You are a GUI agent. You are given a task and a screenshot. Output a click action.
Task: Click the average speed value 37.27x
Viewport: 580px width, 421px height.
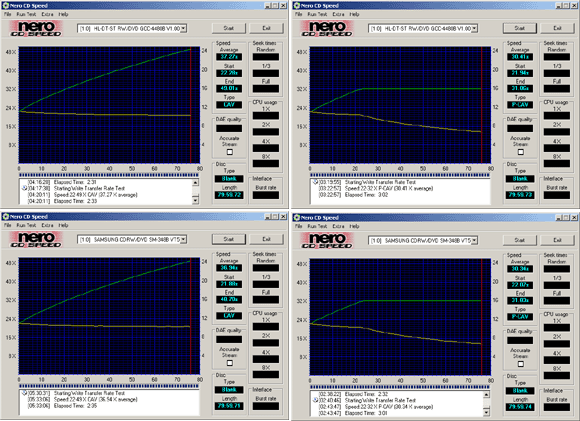[229, 57]
